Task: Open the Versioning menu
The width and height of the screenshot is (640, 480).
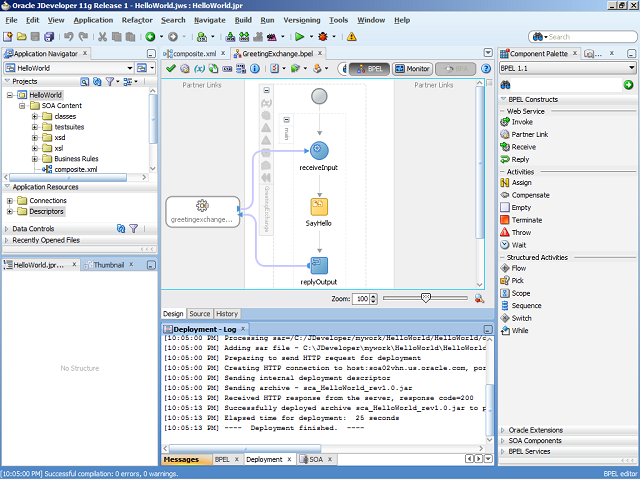Action: (x=302, y=20)
